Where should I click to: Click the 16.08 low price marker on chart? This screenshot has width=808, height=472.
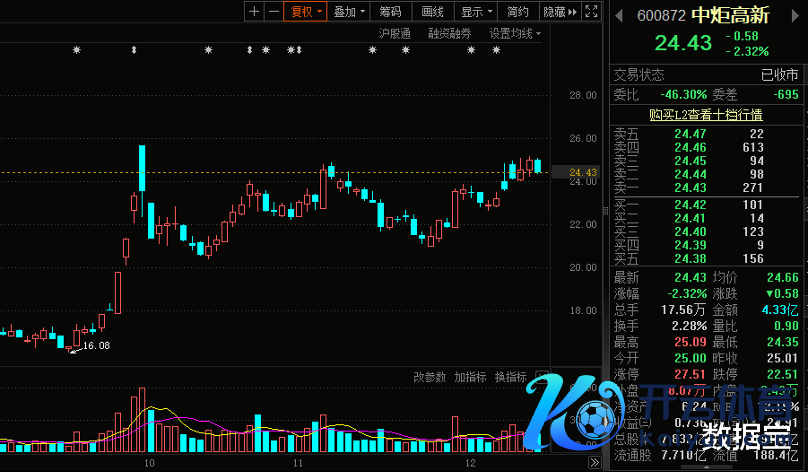pos(95,345)
